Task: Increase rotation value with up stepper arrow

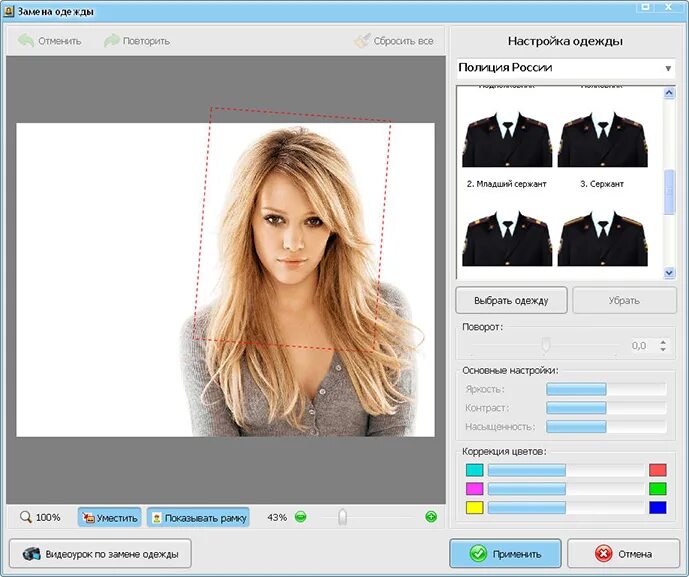Action: pos(663,341)
